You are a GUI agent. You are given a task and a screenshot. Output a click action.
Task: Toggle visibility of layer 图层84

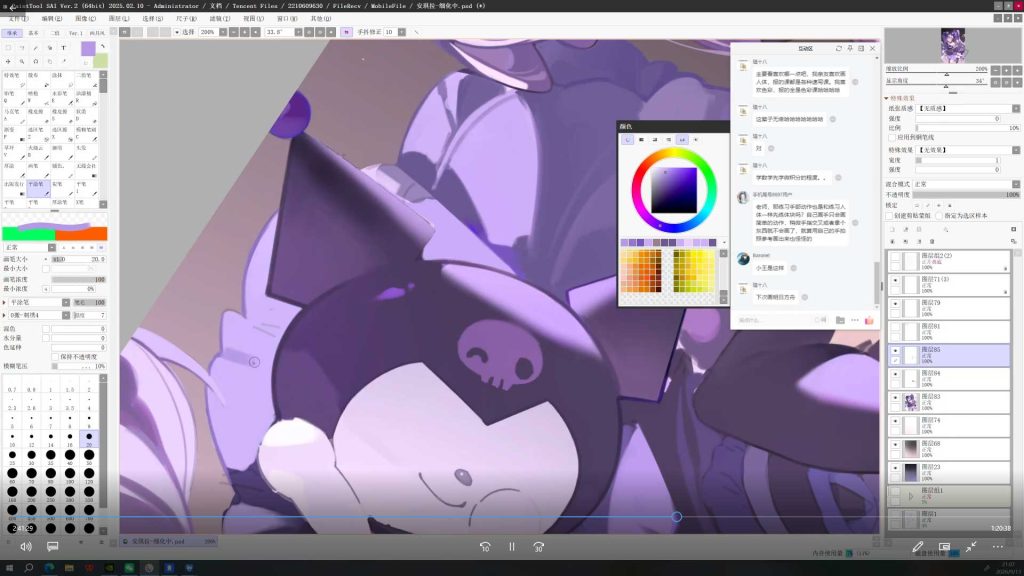(x=895, y=374)
